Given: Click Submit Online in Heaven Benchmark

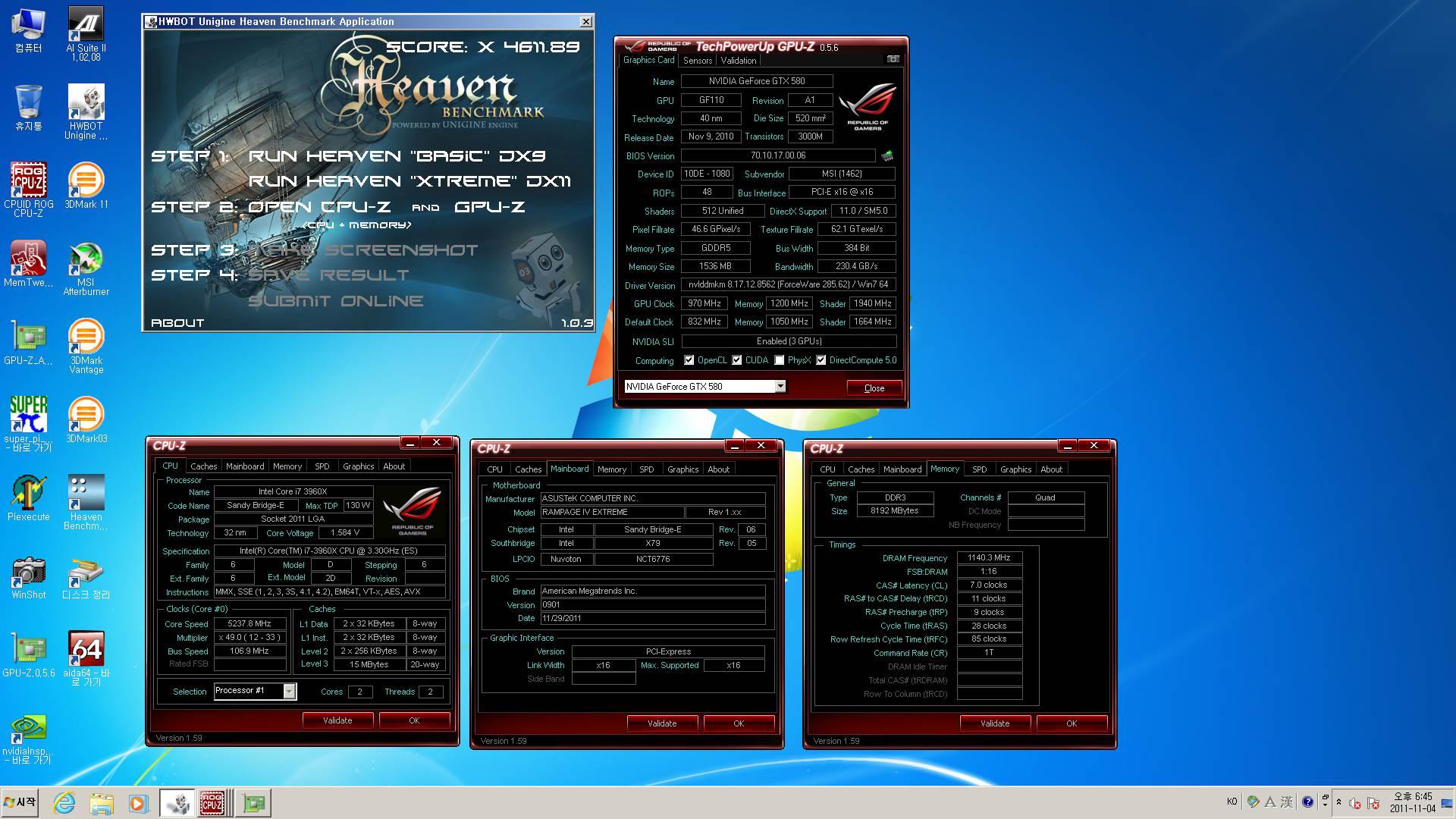Looking at the screenshot, I should 335,301.
